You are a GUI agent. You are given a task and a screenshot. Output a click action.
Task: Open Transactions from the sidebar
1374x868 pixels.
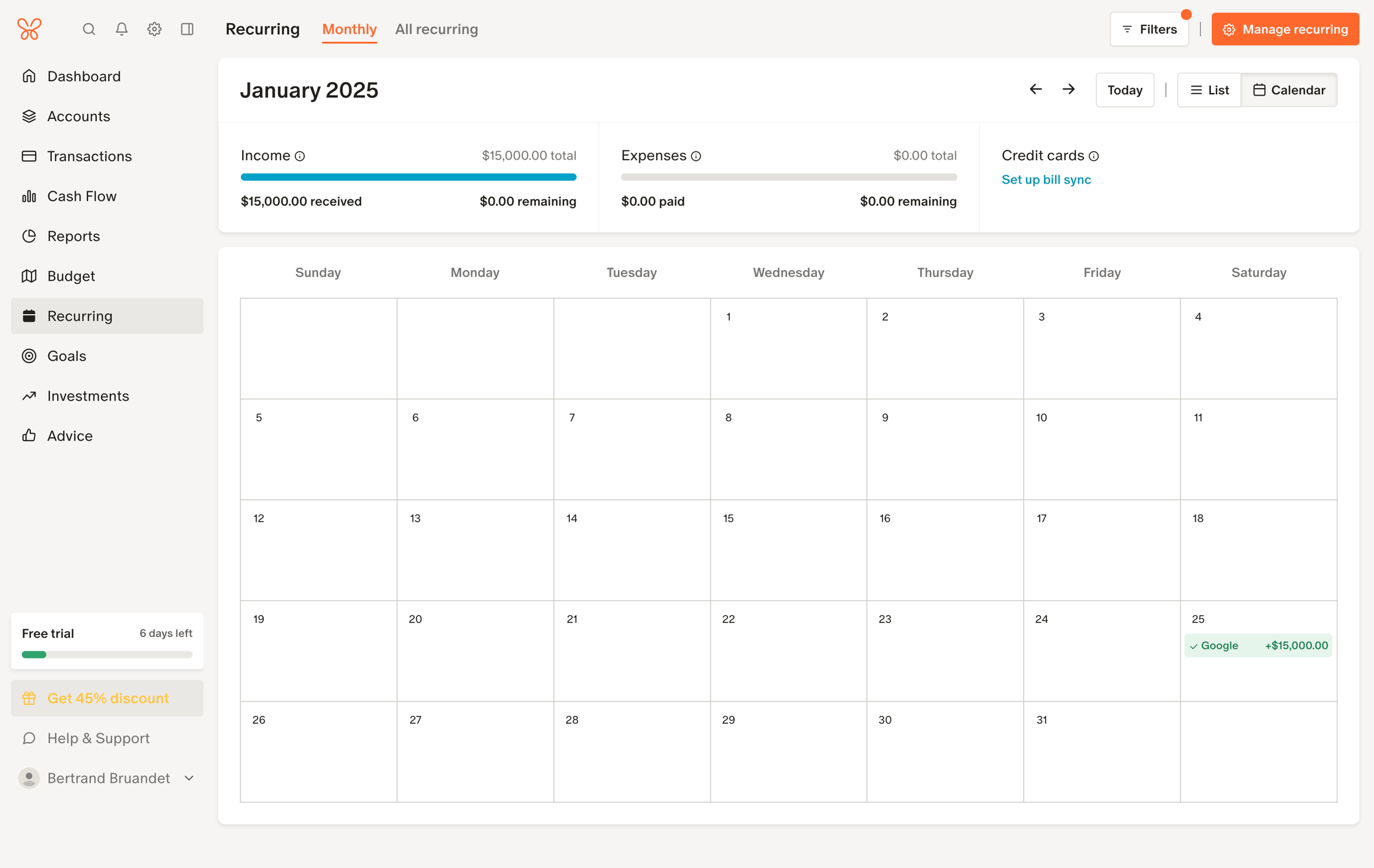[x=107, y=156]
